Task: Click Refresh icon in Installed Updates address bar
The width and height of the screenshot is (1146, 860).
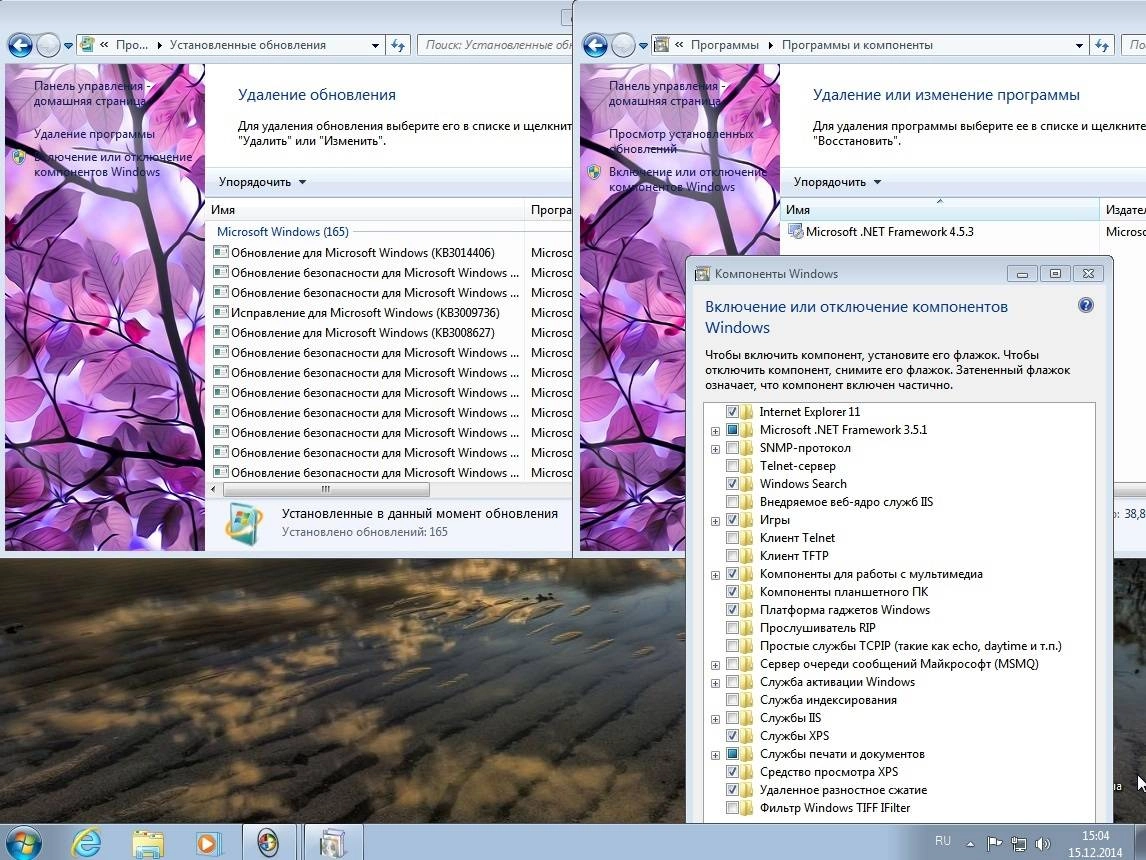Action: pyautogui.click(x=398, y=45)
